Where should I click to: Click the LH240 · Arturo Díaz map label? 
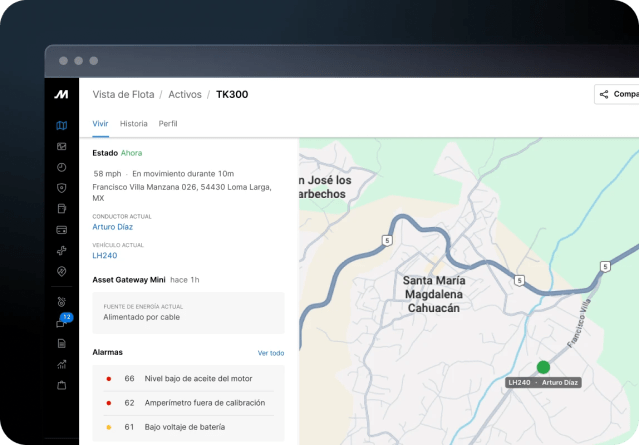(x=543, y=383)
